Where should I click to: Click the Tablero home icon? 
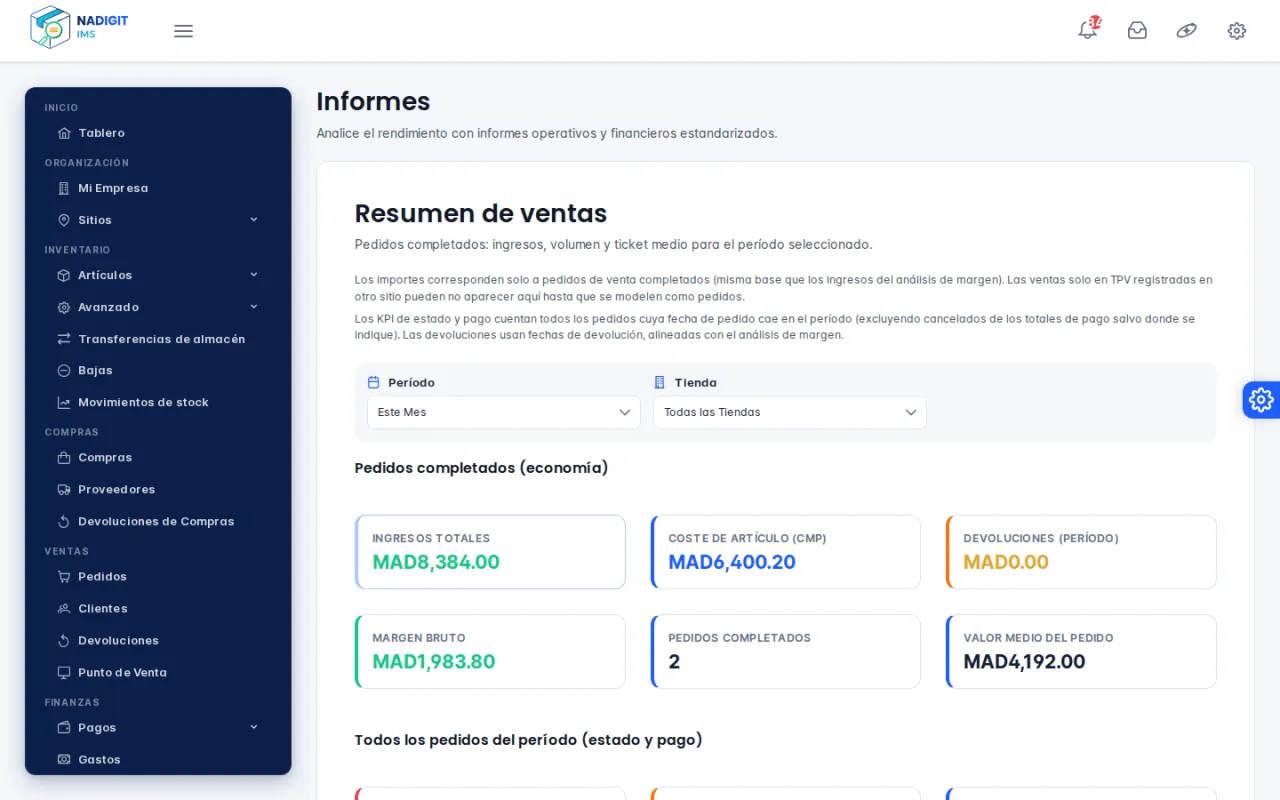coord(64,133)
